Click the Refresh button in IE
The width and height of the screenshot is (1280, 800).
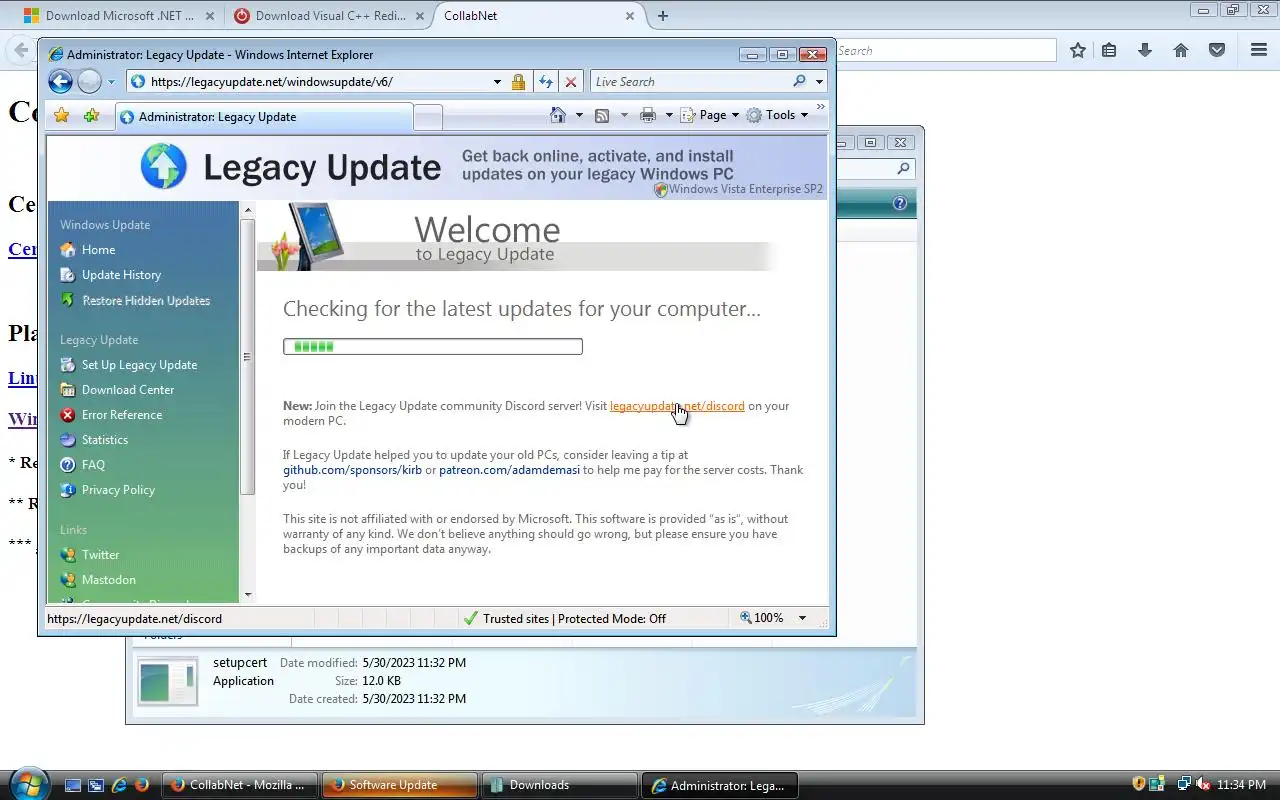pos(546,82)
